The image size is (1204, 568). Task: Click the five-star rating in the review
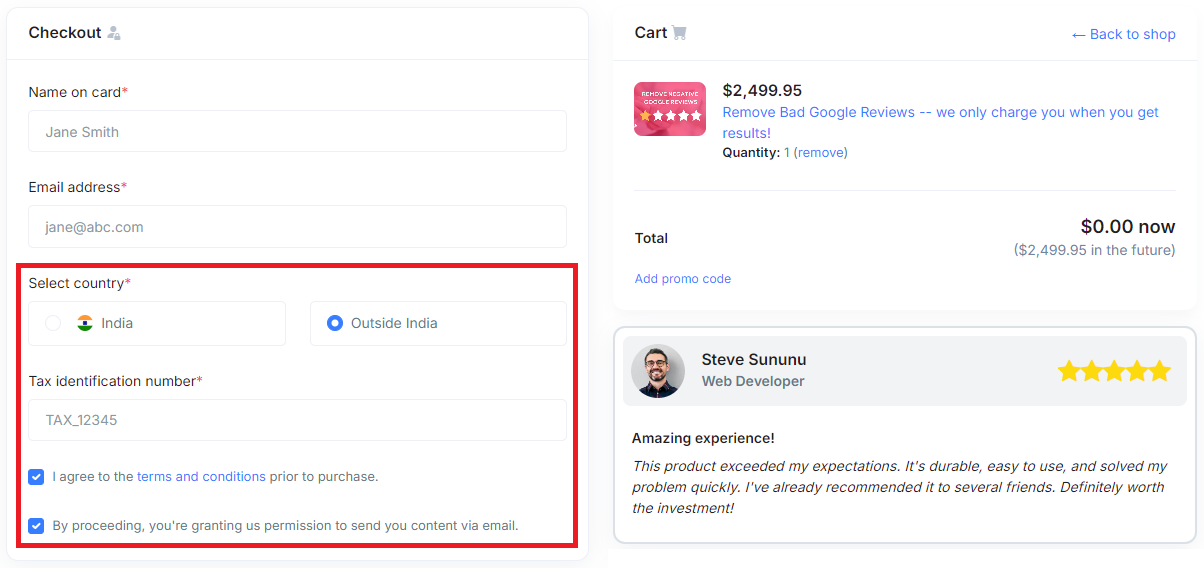pos(1114,371)
